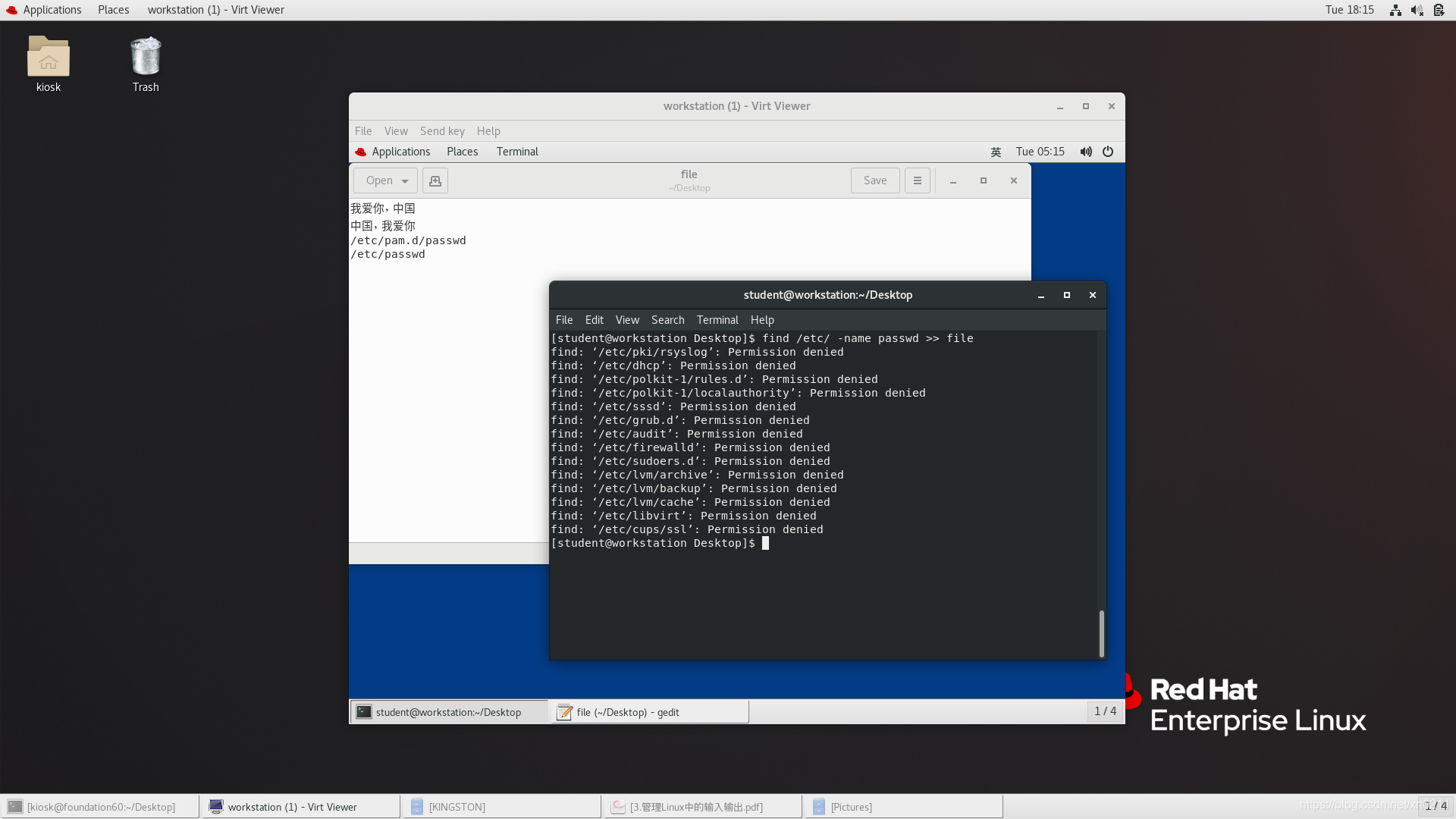This screenshot has width=1456, height=819.
Task: Open the VM Places menu
Action: tap(462, 152)
